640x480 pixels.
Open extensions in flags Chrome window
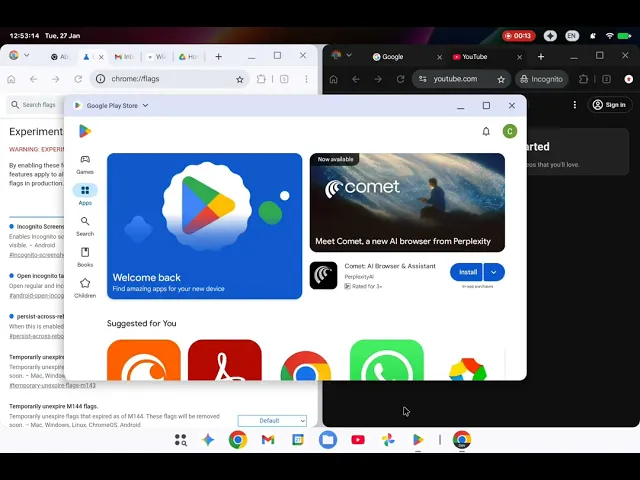click(261, 79)
